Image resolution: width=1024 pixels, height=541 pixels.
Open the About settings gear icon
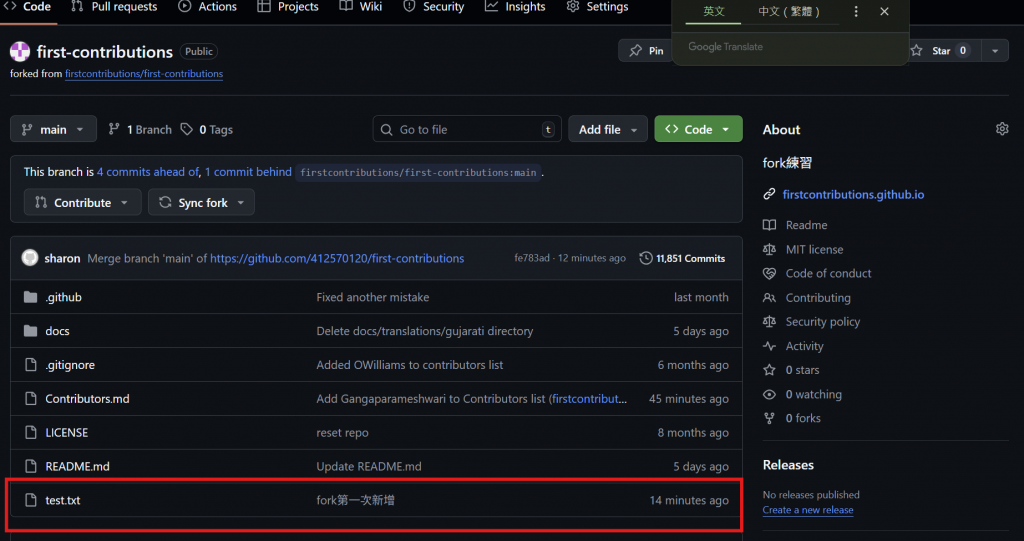[1002, 129]
